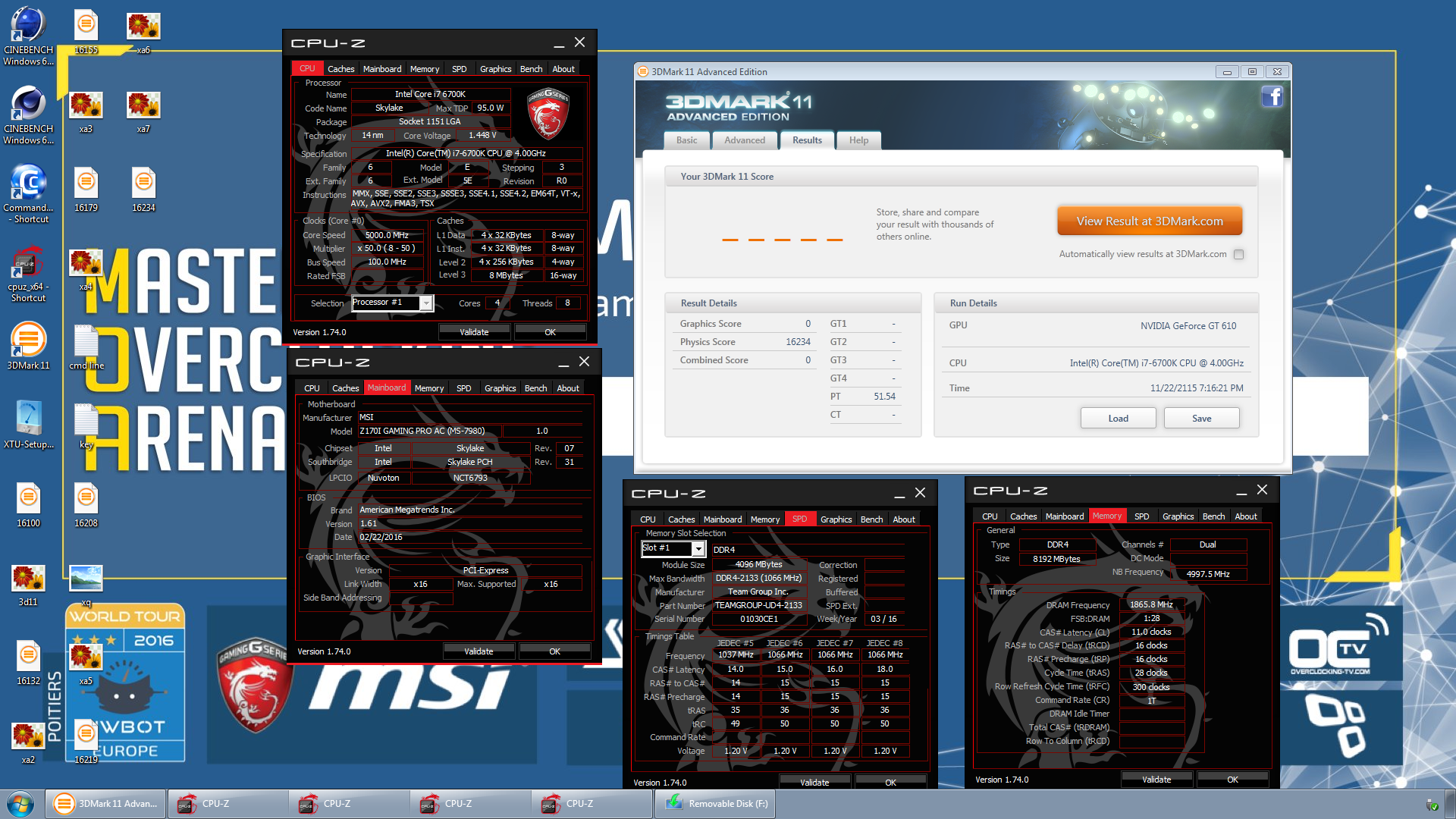Viewport: 1456px width, 819px height.
Task: Open Command Prompt shortcut icon
Action: pyautogui.click(x=28, y=193)
